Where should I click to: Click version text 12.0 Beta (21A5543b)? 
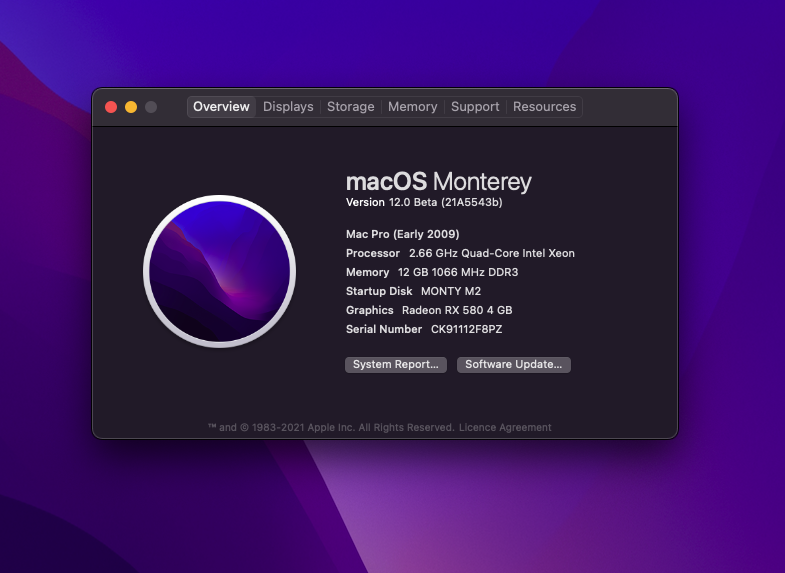(x=446, y=202)
